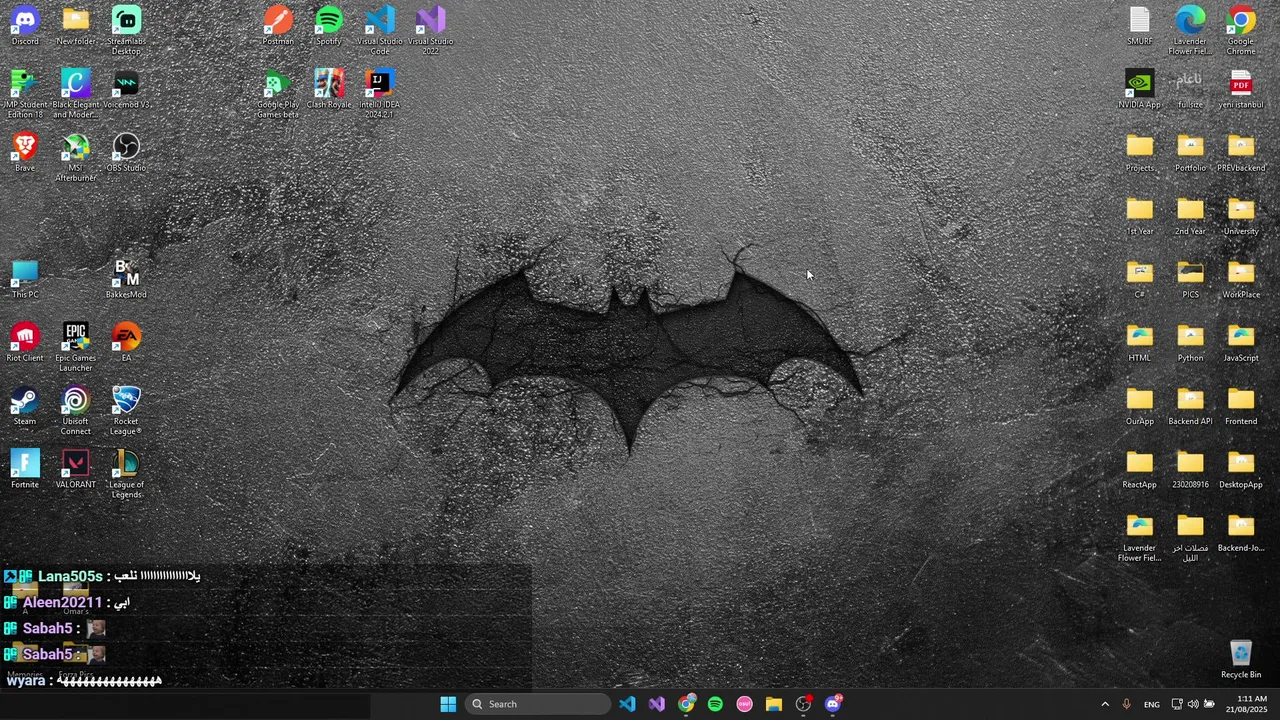
Task: Click the Windows Start button
Action: [x=448, y=704]
